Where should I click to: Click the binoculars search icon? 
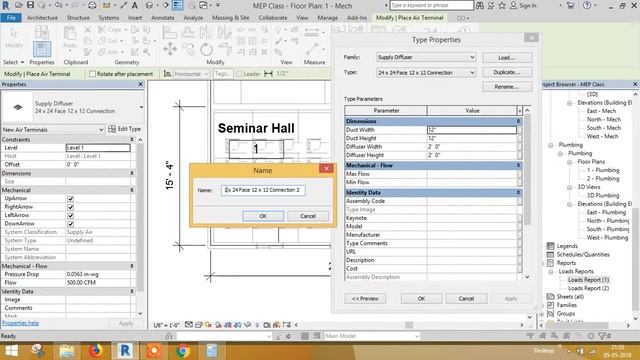point(480,5)
